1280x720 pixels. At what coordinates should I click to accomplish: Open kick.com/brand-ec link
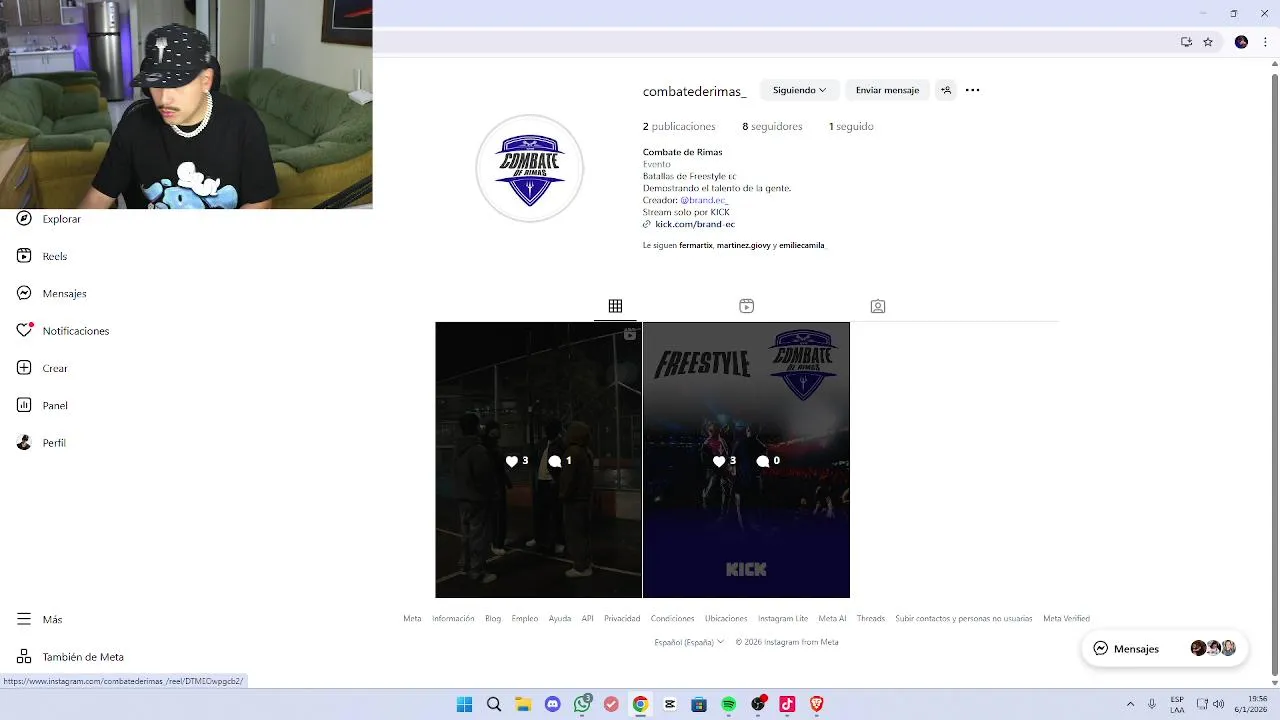click(x=695, y=224)
